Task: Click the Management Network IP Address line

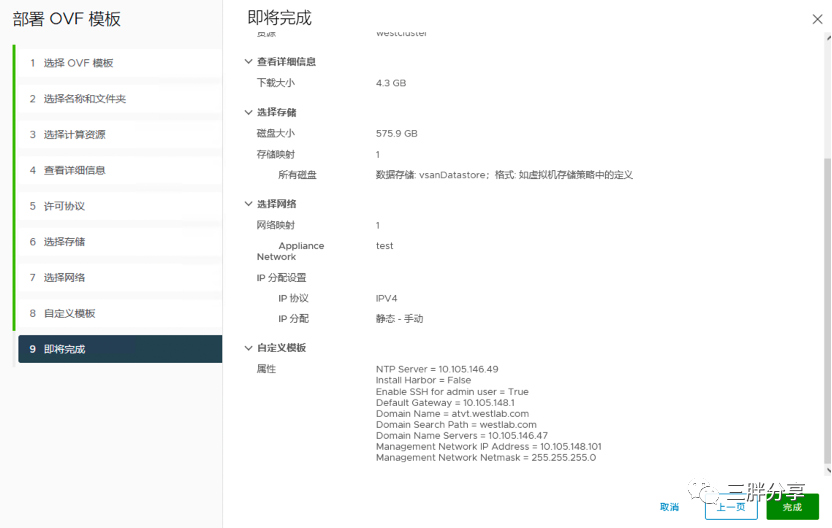Action: (489, 447)
